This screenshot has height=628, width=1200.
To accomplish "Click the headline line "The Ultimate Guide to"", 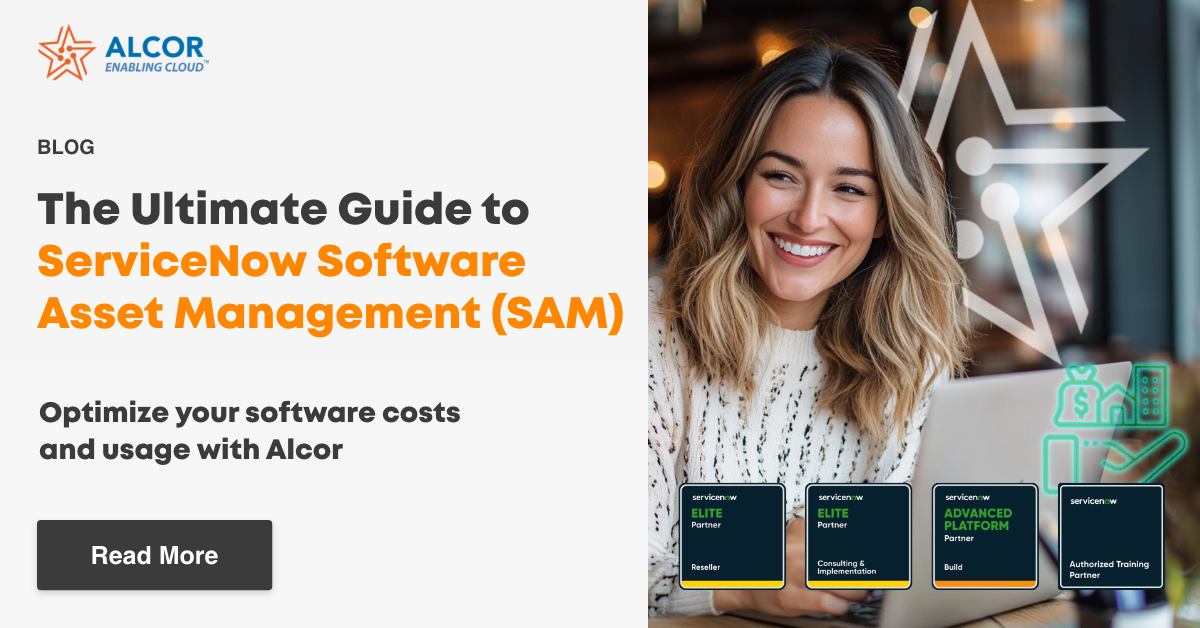I will coord(283,210).
